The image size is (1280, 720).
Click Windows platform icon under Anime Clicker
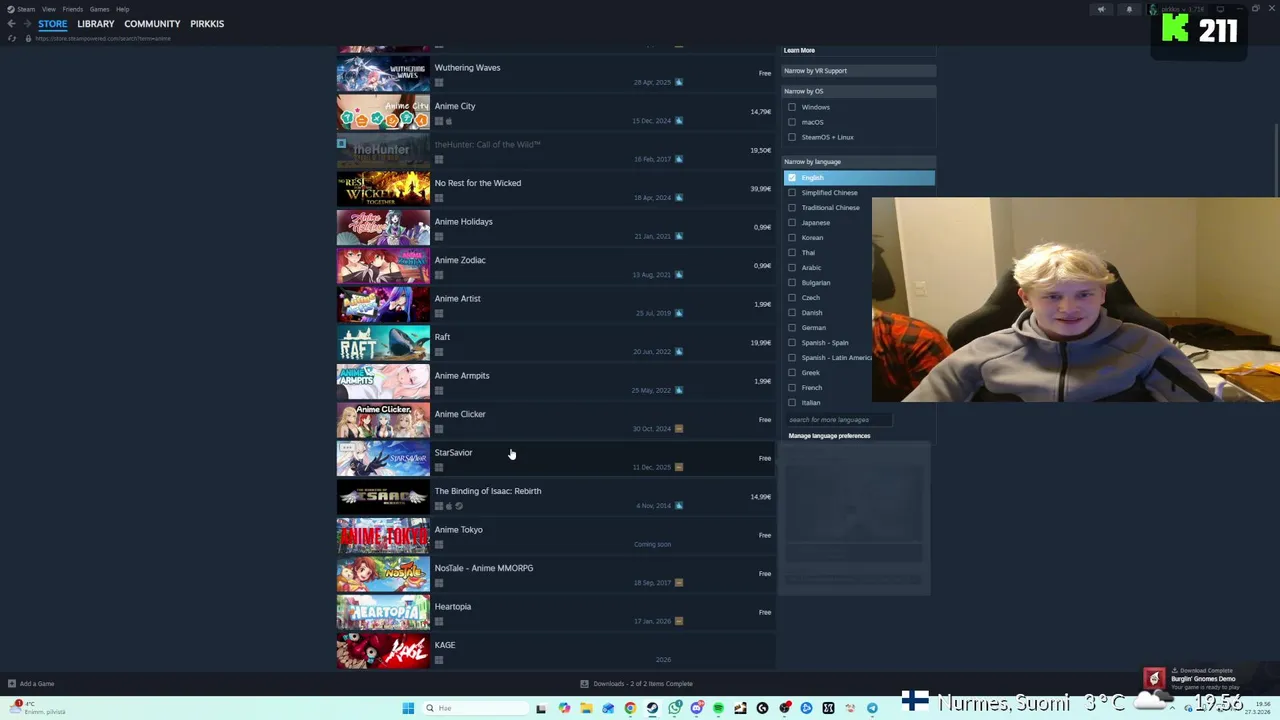click(x=439, y=429)
